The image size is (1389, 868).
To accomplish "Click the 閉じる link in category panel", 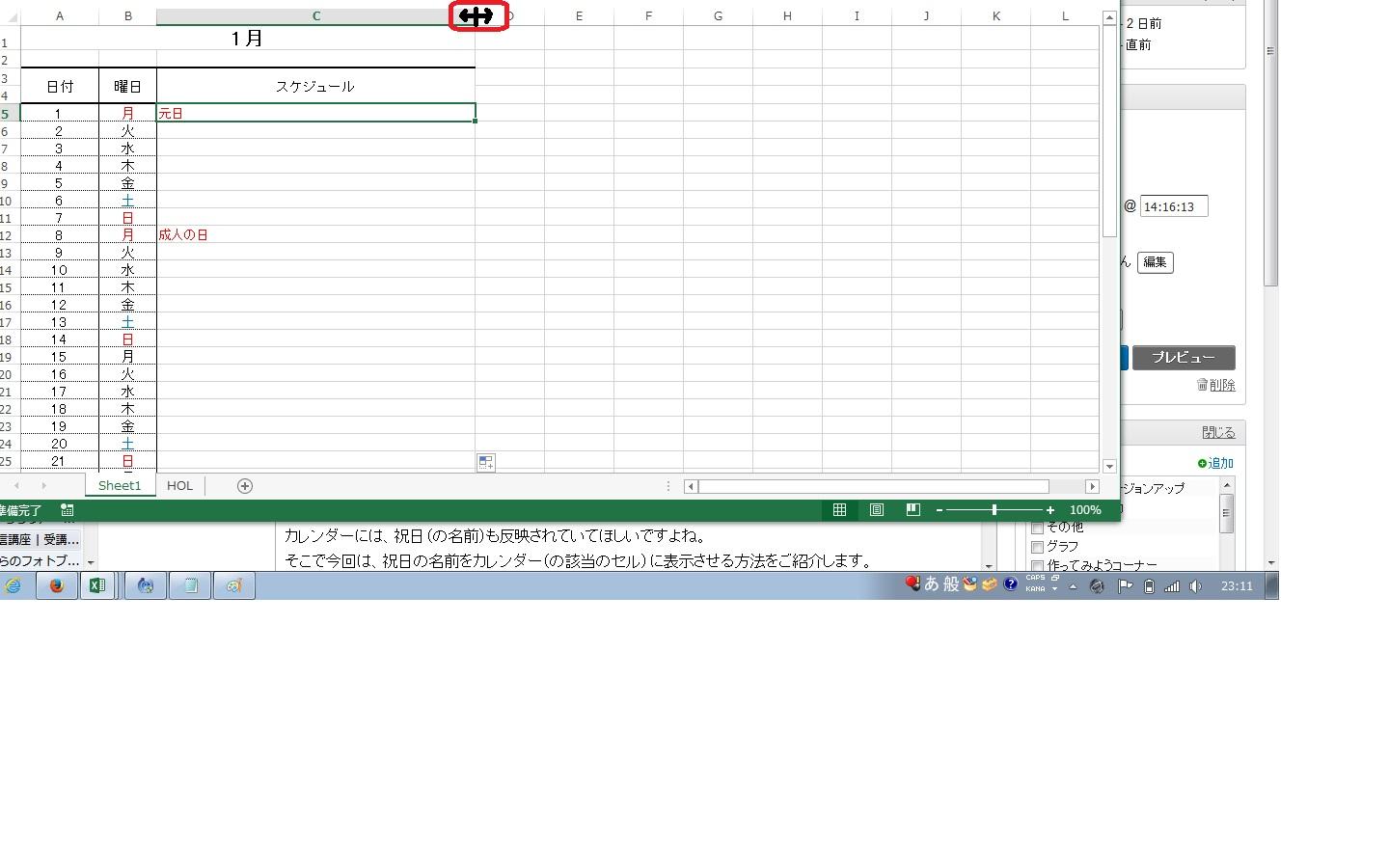I will (x=1217, y=433).
